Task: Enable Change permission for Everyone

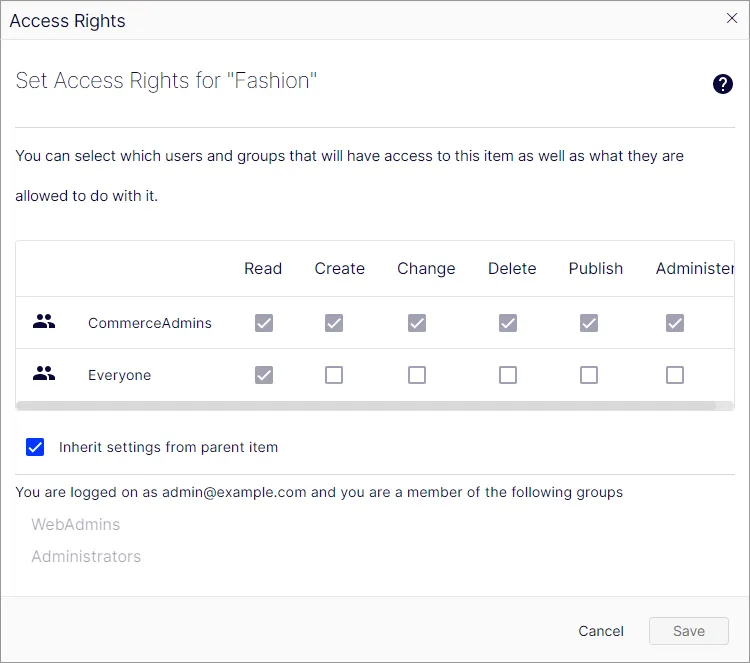Action: coord(417,375)
